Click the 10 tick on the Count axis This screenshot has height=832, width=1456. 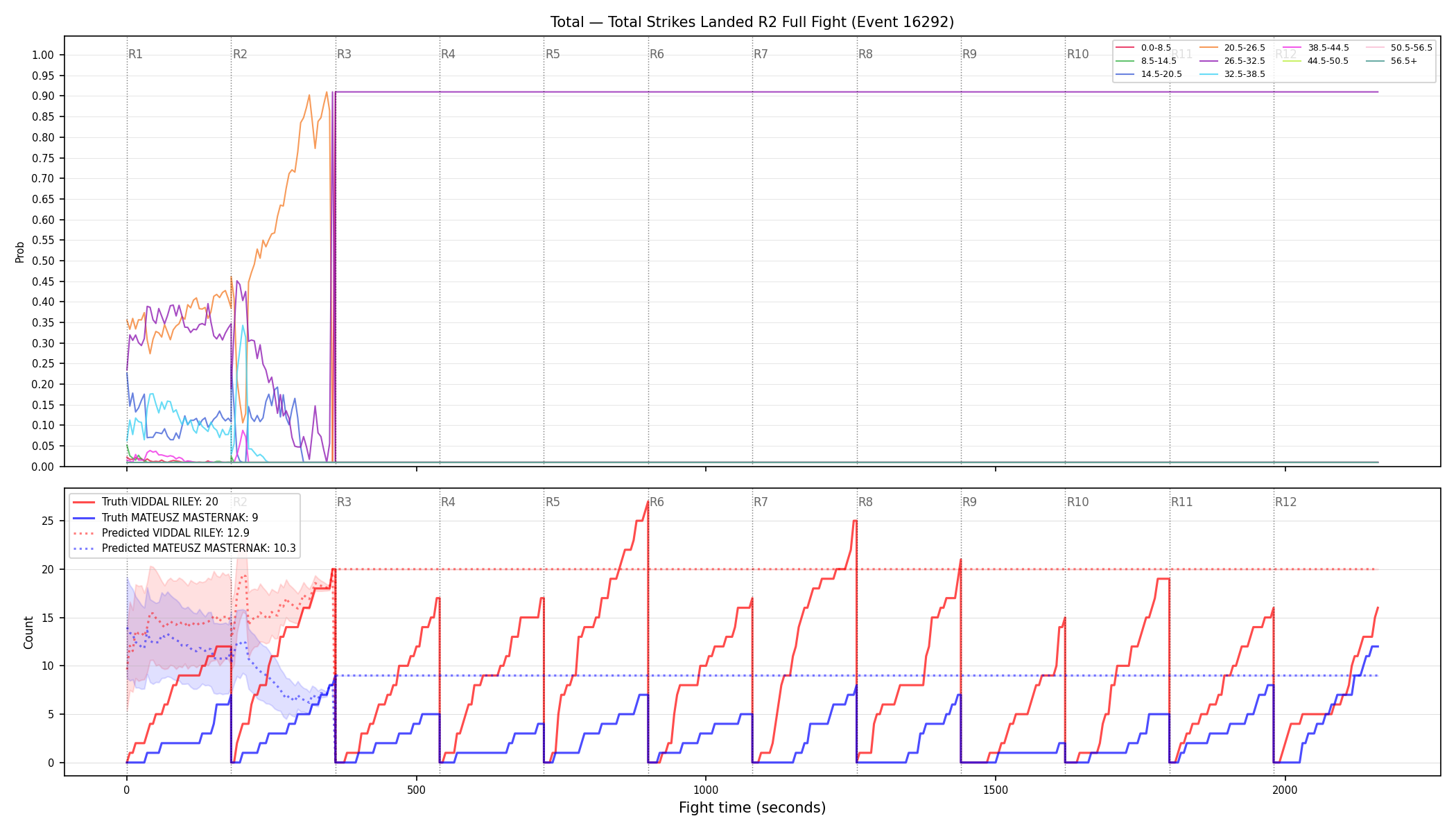click(x=49, y=666)
